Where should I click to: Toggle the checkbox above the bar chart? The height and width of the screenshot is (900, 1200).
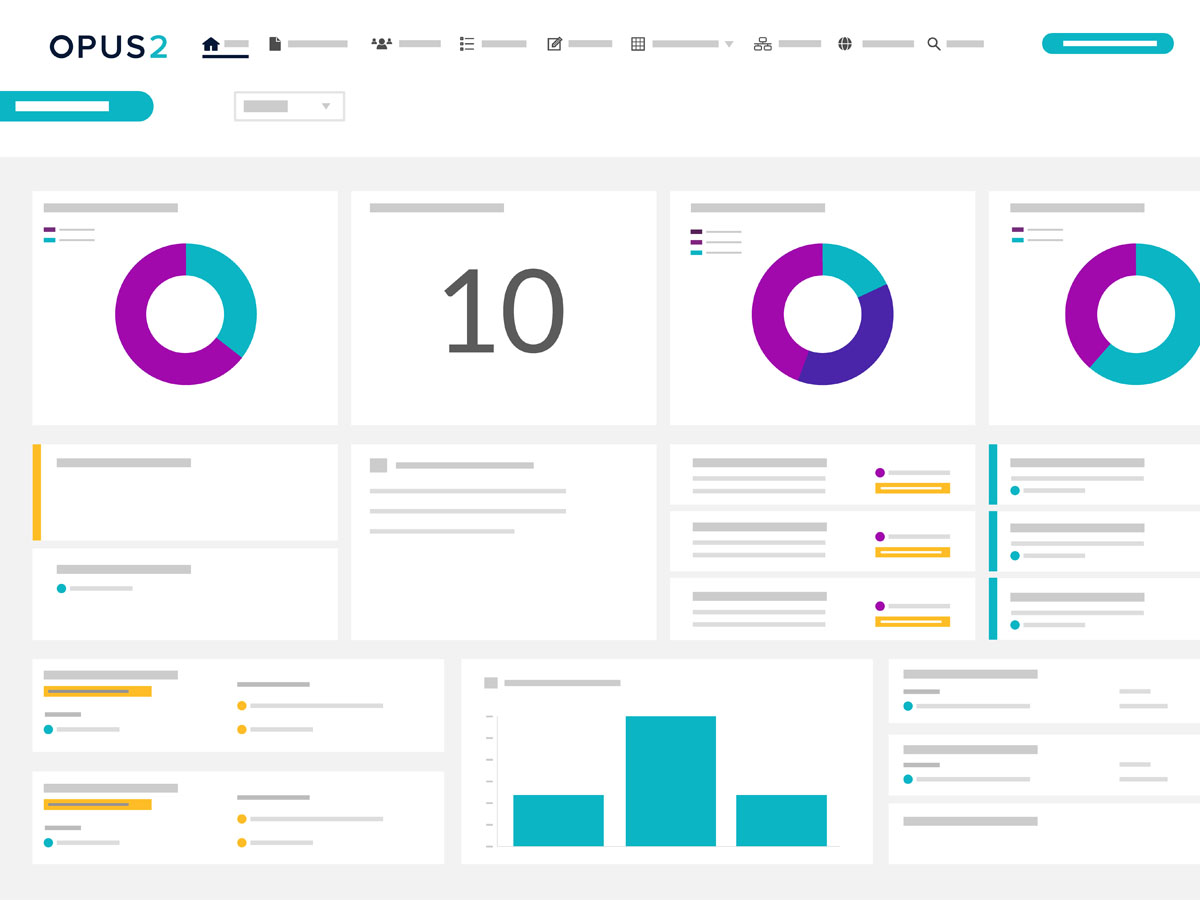490,682
